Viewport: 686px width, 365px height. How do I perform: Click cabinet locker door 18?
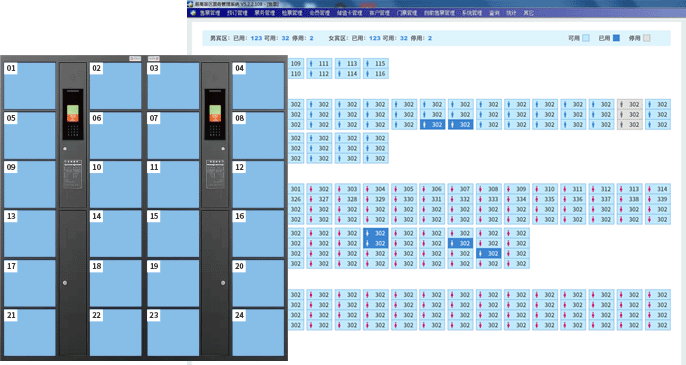[x=116, y=283]
